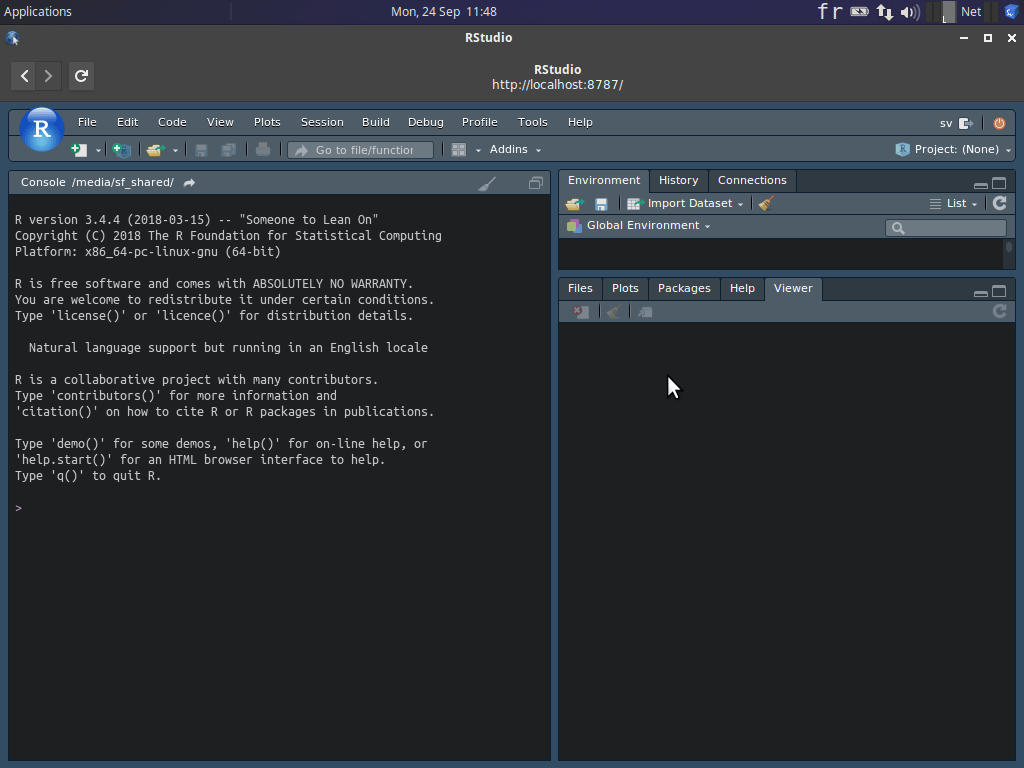Open the panes layout dropdown arrow

(478, 150)
